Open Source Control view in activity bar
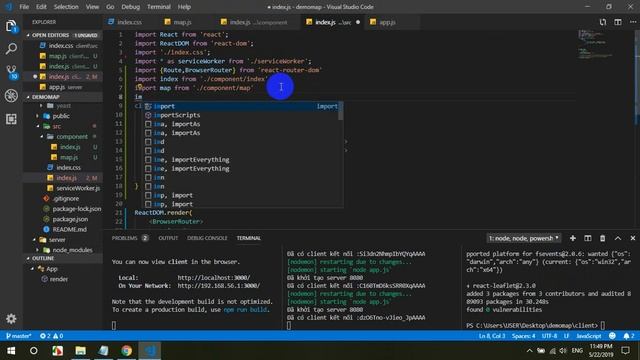The width and height of the screenshot is (640, 360). pyautogui.click(x=11, y=72)
